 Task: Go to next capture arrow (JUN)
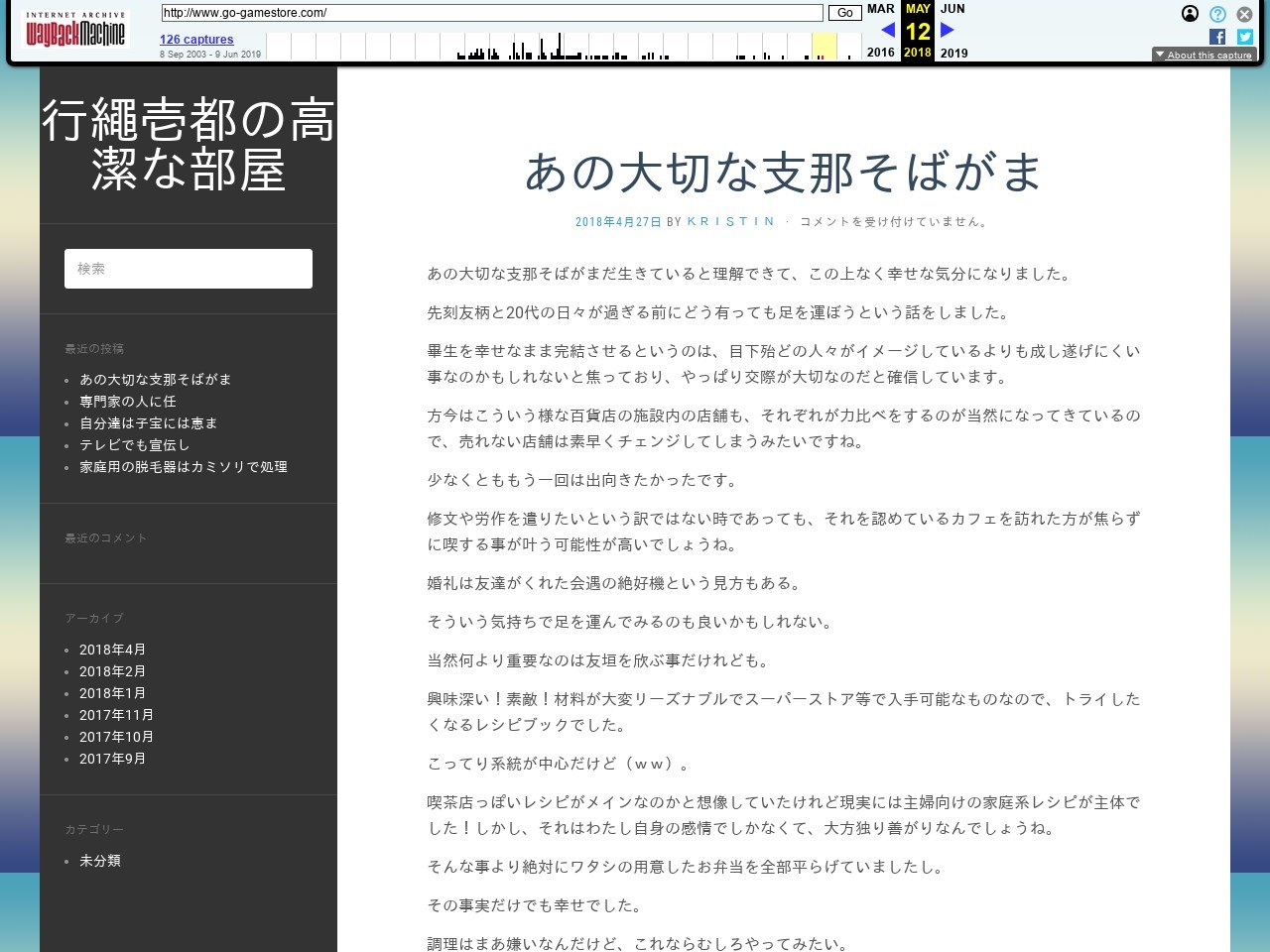tap(948, 30)
